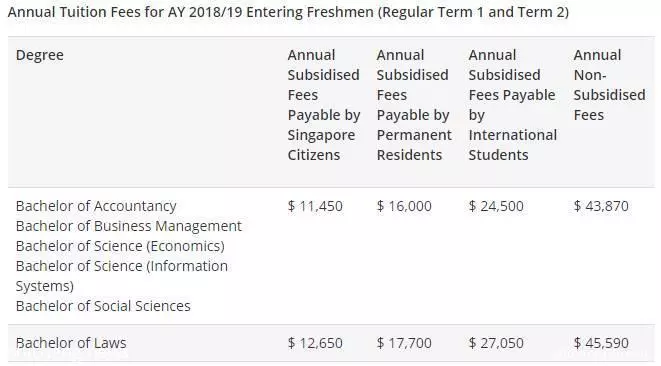The height and width of the screenshot is (366, 661).
Task: Click the $ 27,050 Laws fee
Action: coord(496,343)
